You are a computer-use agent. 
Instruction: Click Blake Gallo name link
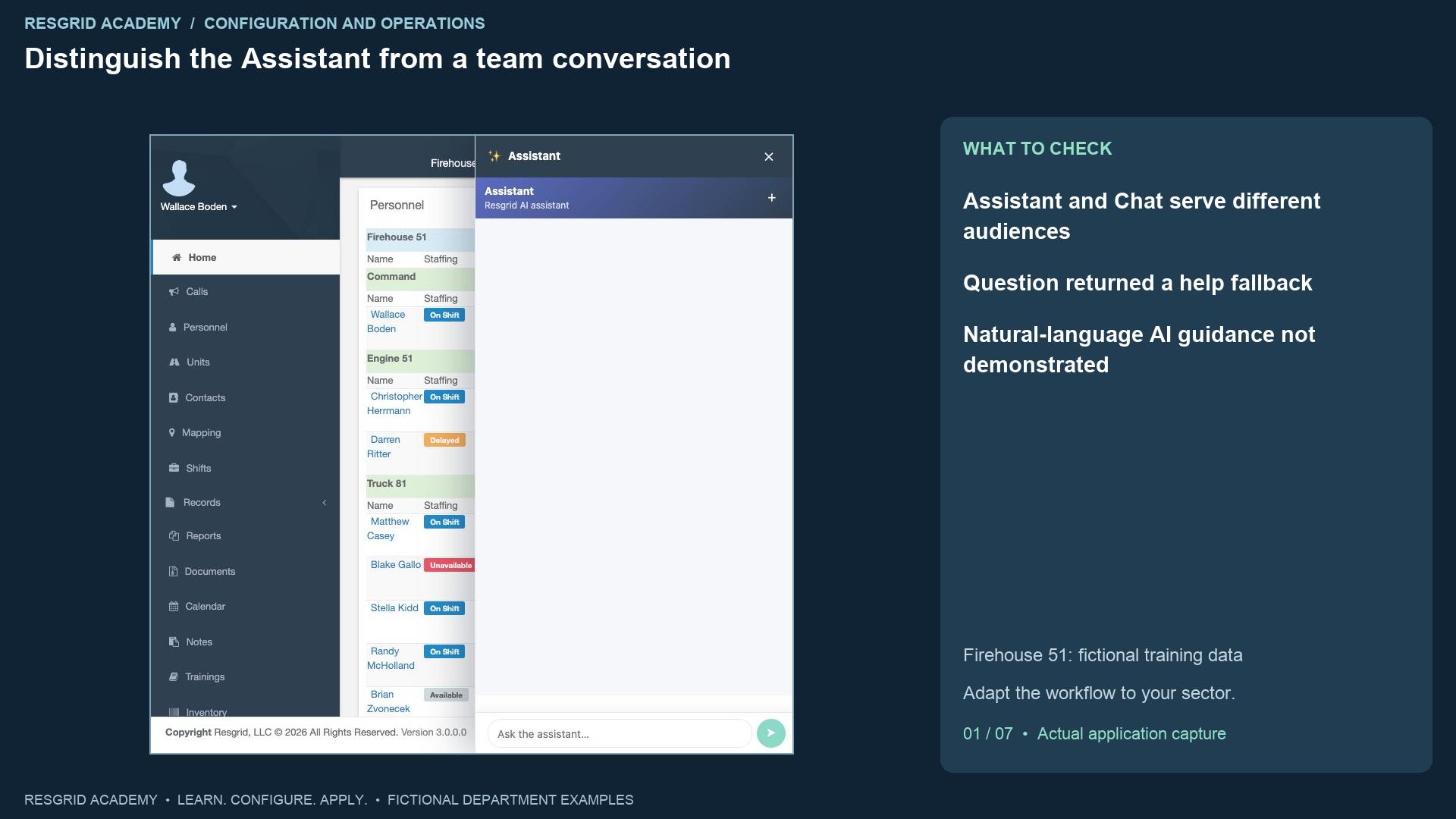click(x=396, y=565)
